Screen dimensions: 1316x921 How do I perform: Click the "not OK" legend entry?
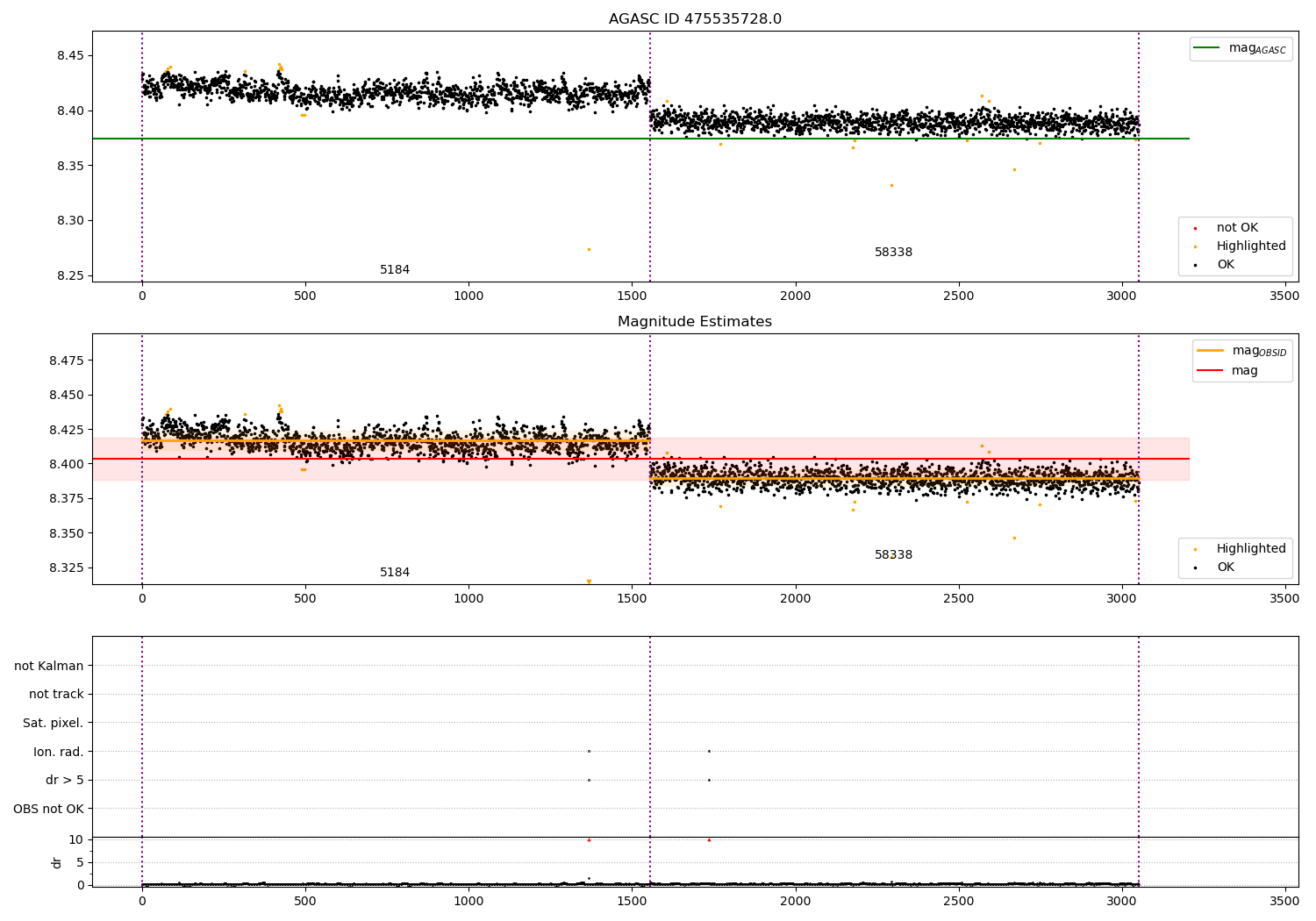pyautogui.click(x=1237, y=228)
